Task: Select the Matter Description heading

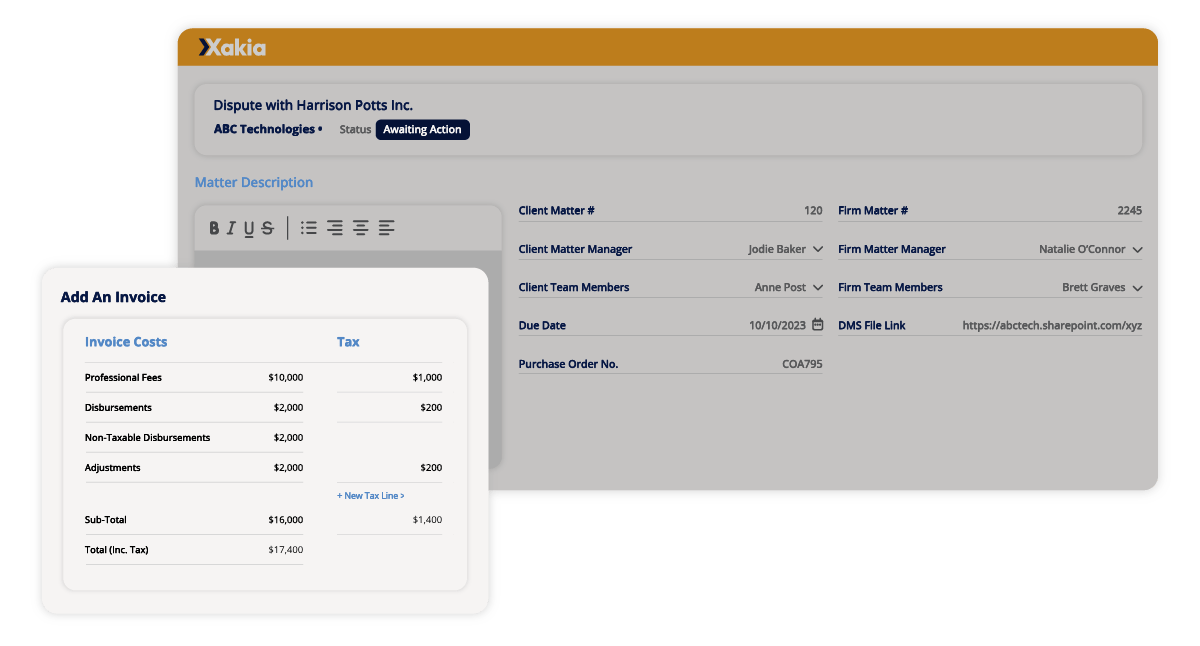Action: click(254, 181)
